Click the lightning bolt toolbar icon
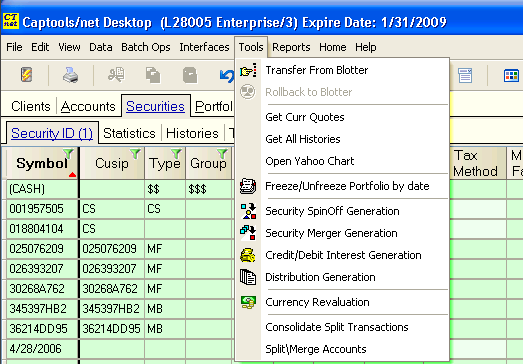Image resolution: width=523 pixels, height=364 pixels. pyautogui.click(x=27, y=75)
